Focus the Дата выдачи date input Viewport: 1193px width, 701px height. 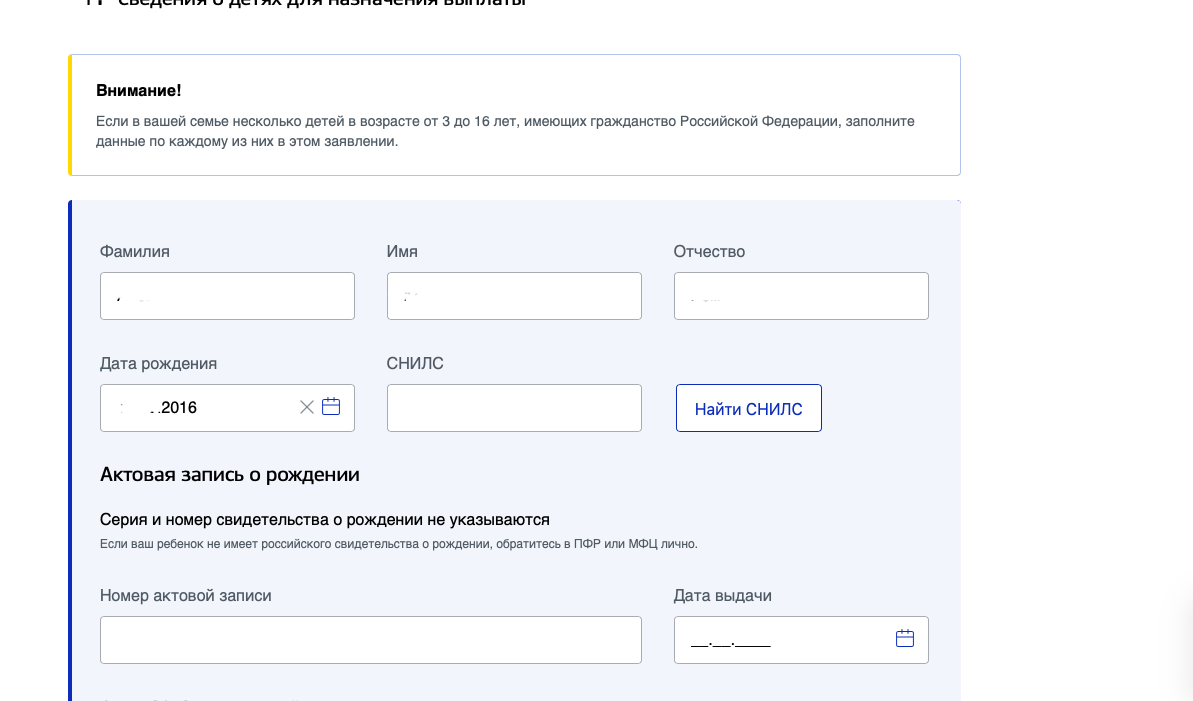click(780, 640)
